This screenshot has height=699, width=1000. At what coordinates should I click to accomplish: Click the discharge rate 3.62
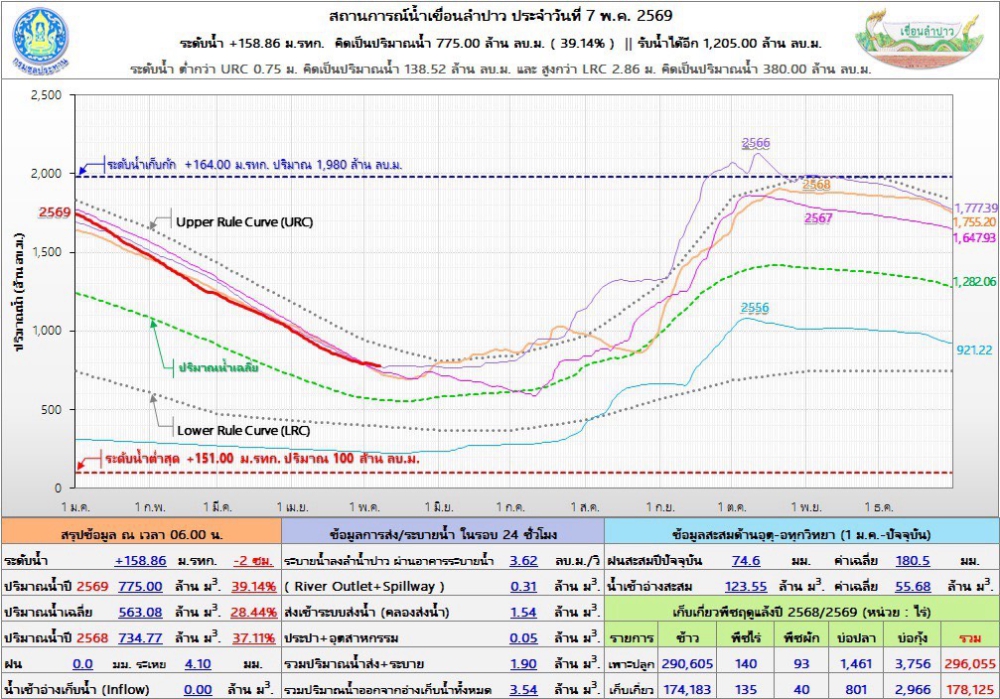(x=524, y=561)
